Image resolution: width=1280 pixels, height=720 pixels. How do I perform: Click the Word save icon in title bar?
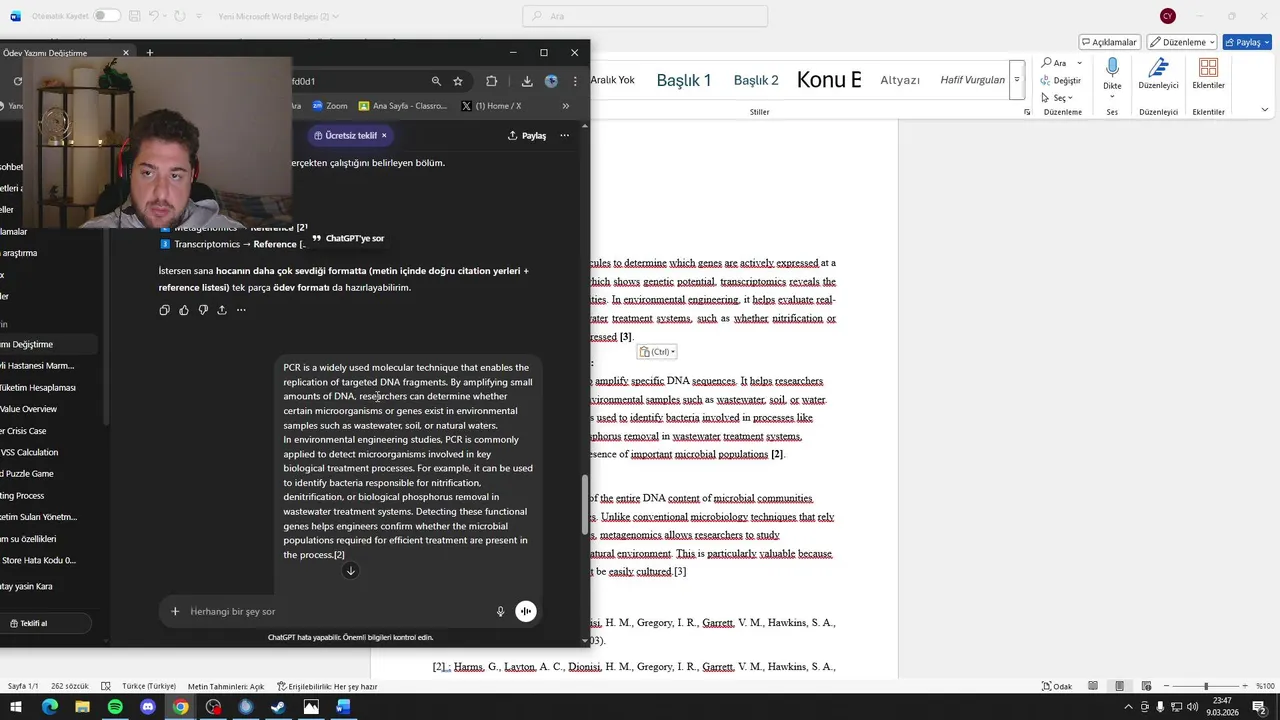coord(133,16)
